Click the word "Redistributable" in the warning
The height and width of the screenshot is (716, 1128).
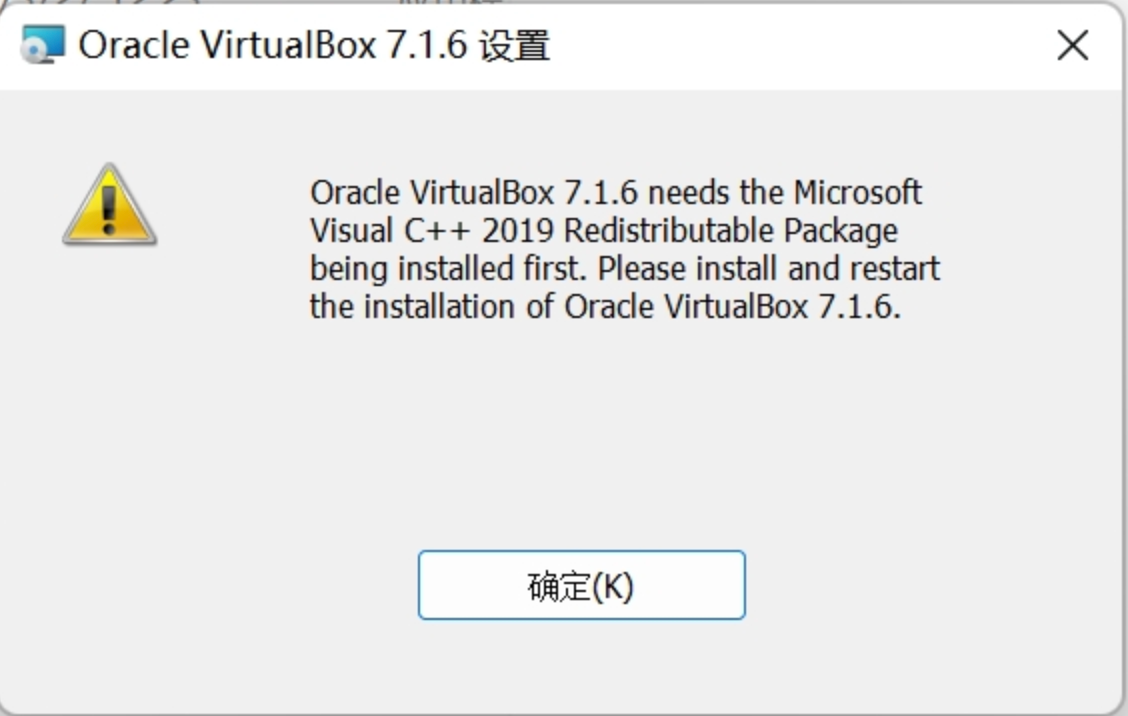[x=669, y=231]
